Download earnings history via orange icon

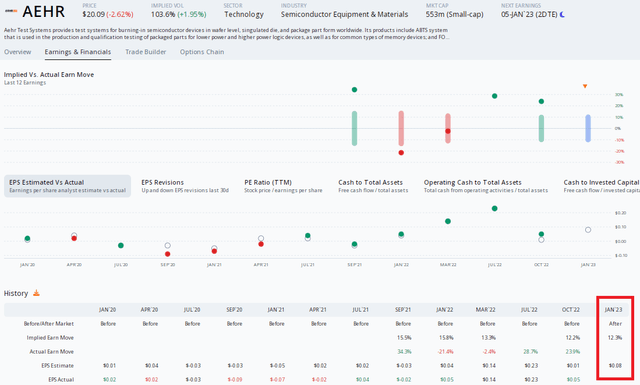(36, 293)
